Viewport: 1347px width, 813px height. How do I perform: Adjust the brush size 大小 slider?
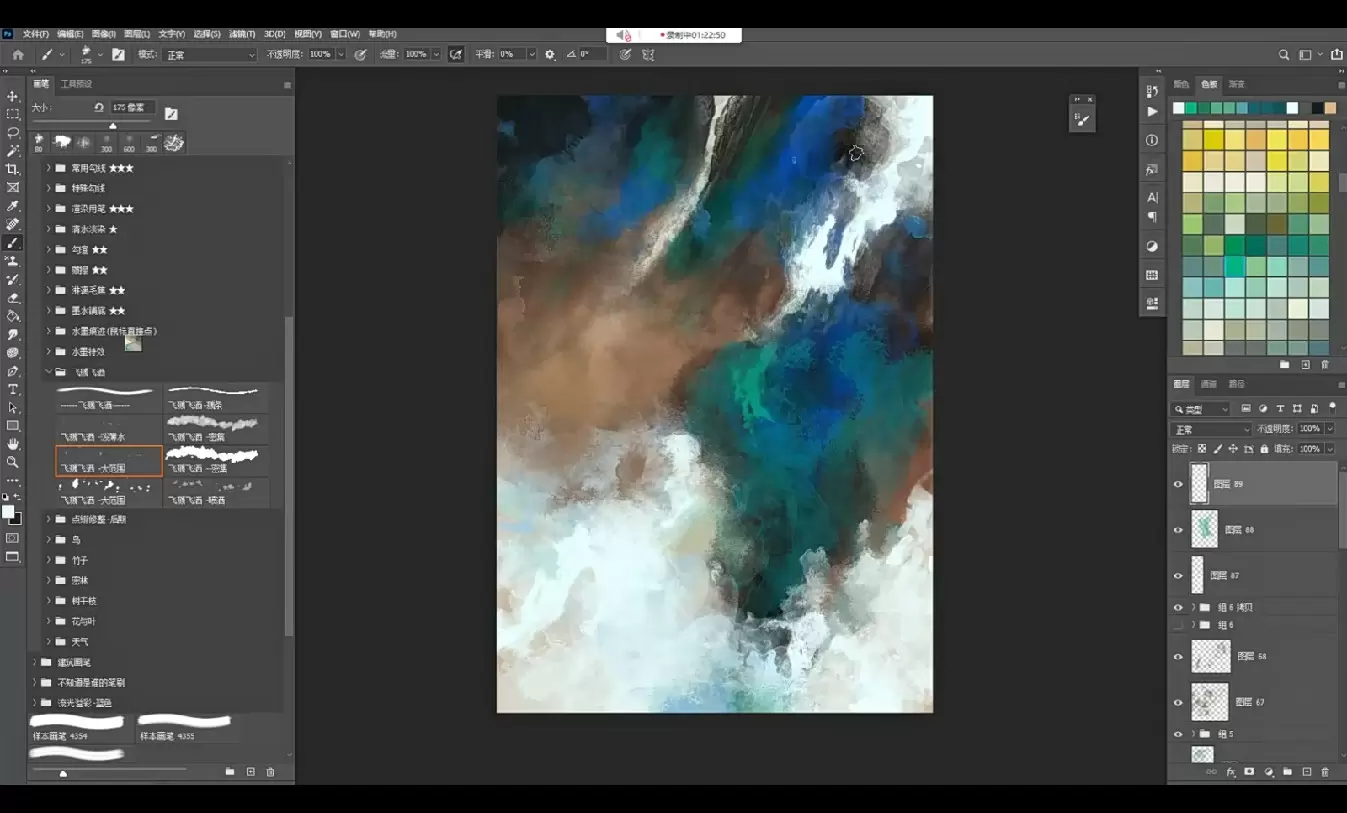(x=112, y=126)
